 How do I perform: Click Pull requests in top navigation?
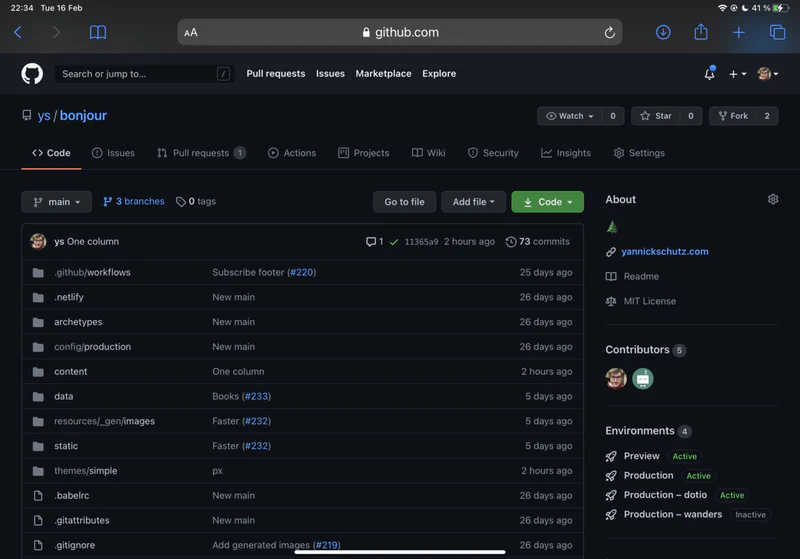click(x=276, y=73)
